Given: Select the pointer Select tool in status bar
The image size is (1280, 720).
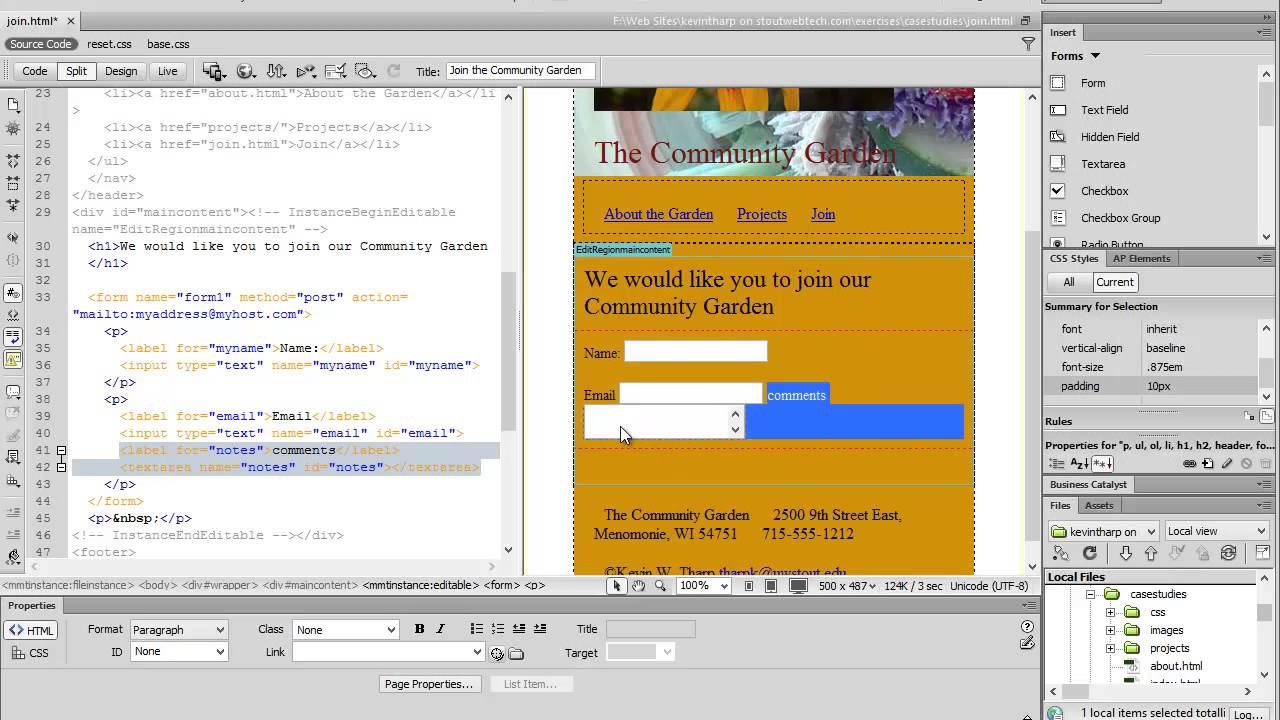Looking at the screenshot, I should [x=616, y=585].
